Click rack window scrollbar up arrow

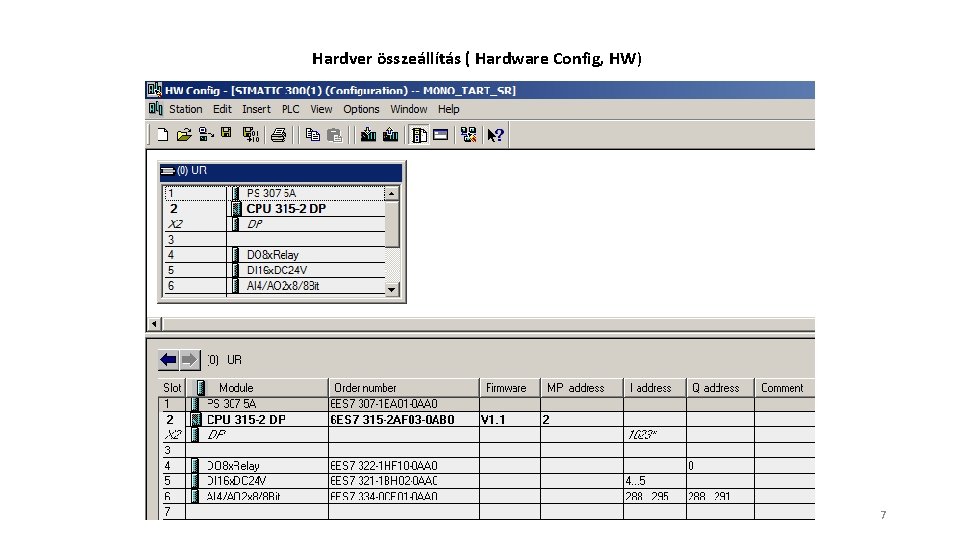point(392,193)
